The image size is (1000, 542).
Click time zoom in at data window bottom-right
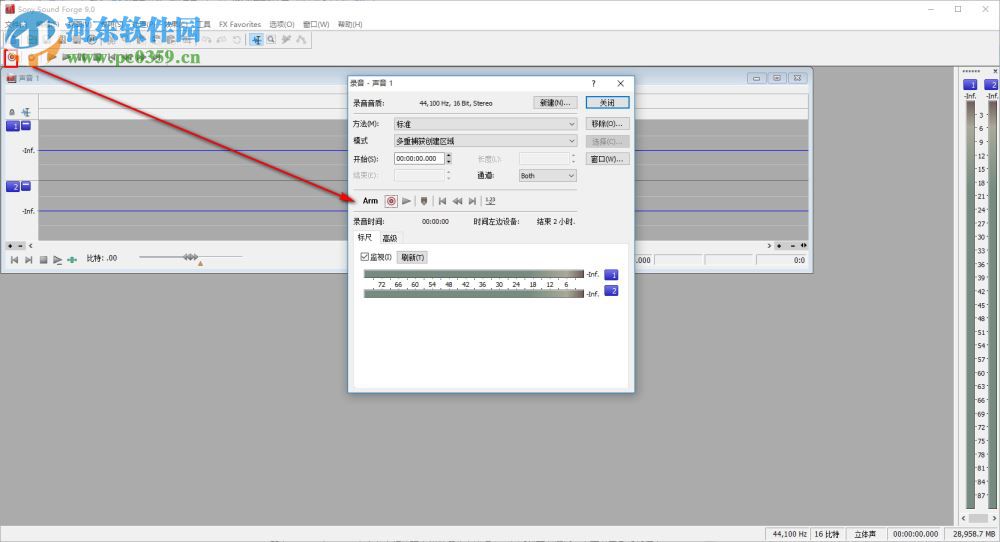pyautogui.click(x=779, y=245)
